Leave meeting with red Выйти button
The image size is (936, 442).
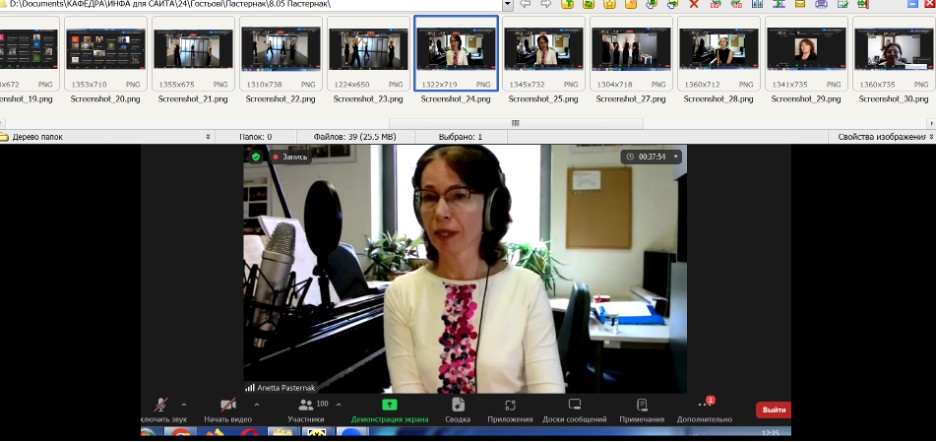[x=773, y=410]
